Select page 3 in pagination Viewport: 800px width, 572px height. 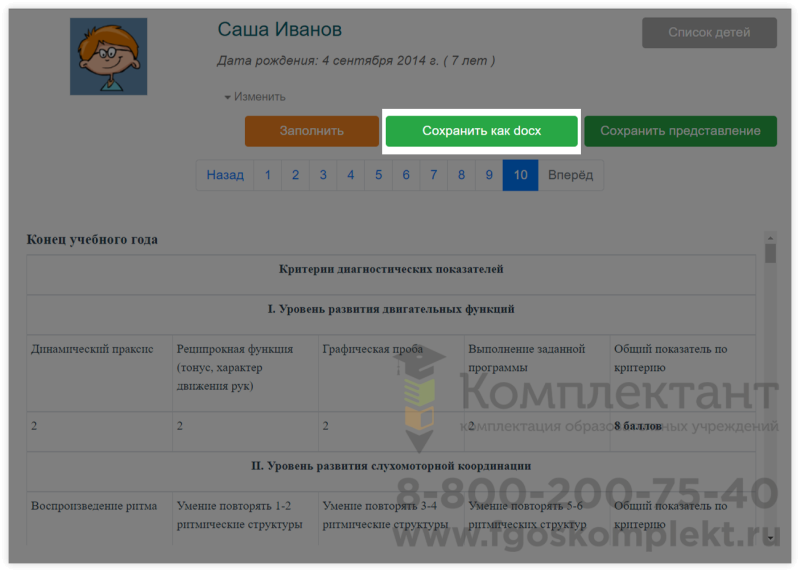pos(323,175)
